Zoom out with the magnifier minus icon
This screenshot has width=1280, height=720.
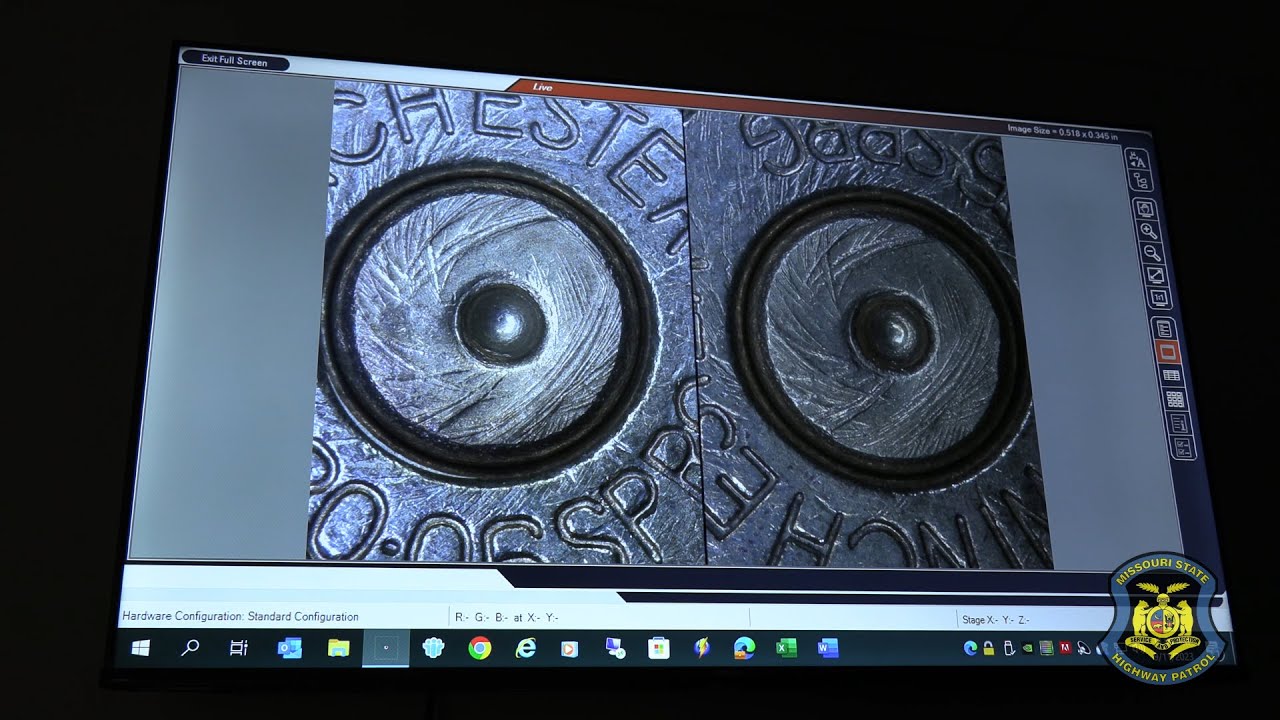pos(1152,253)
